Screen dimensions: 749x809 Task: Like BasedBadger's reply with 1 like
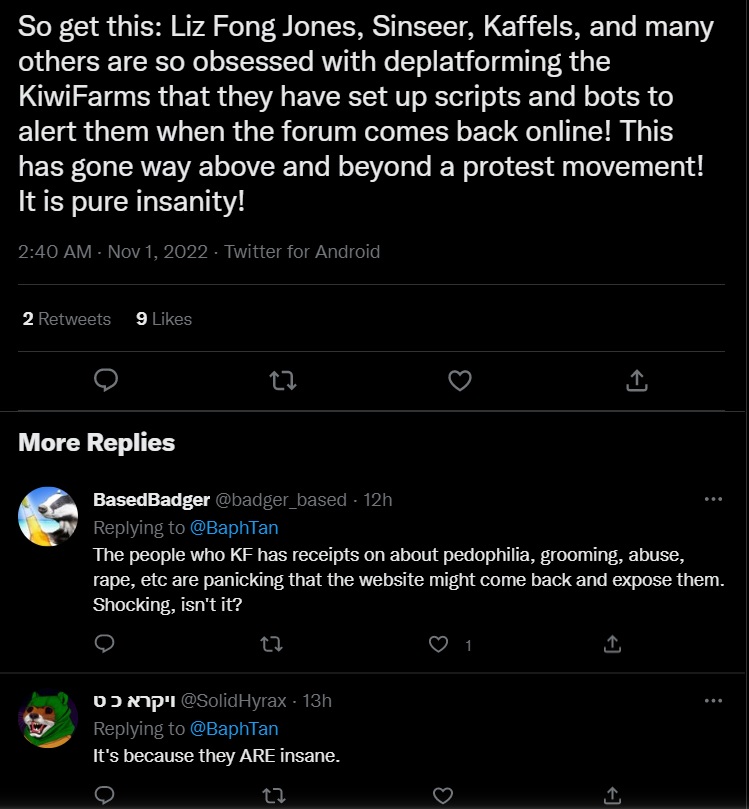[x=438, y=644]
